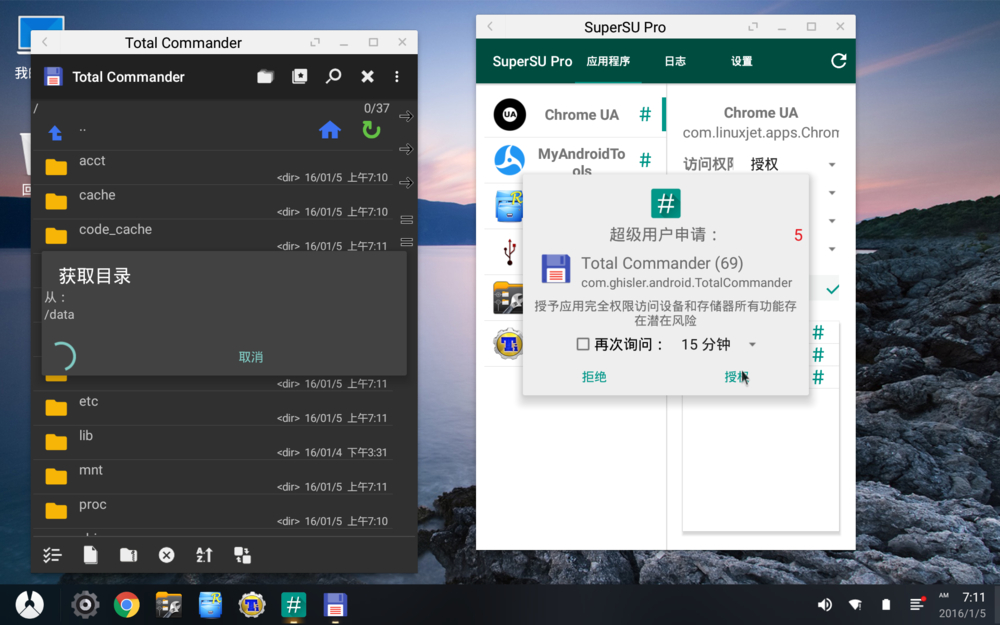Go back in SuperSU Pro title bar

(490, 26)
